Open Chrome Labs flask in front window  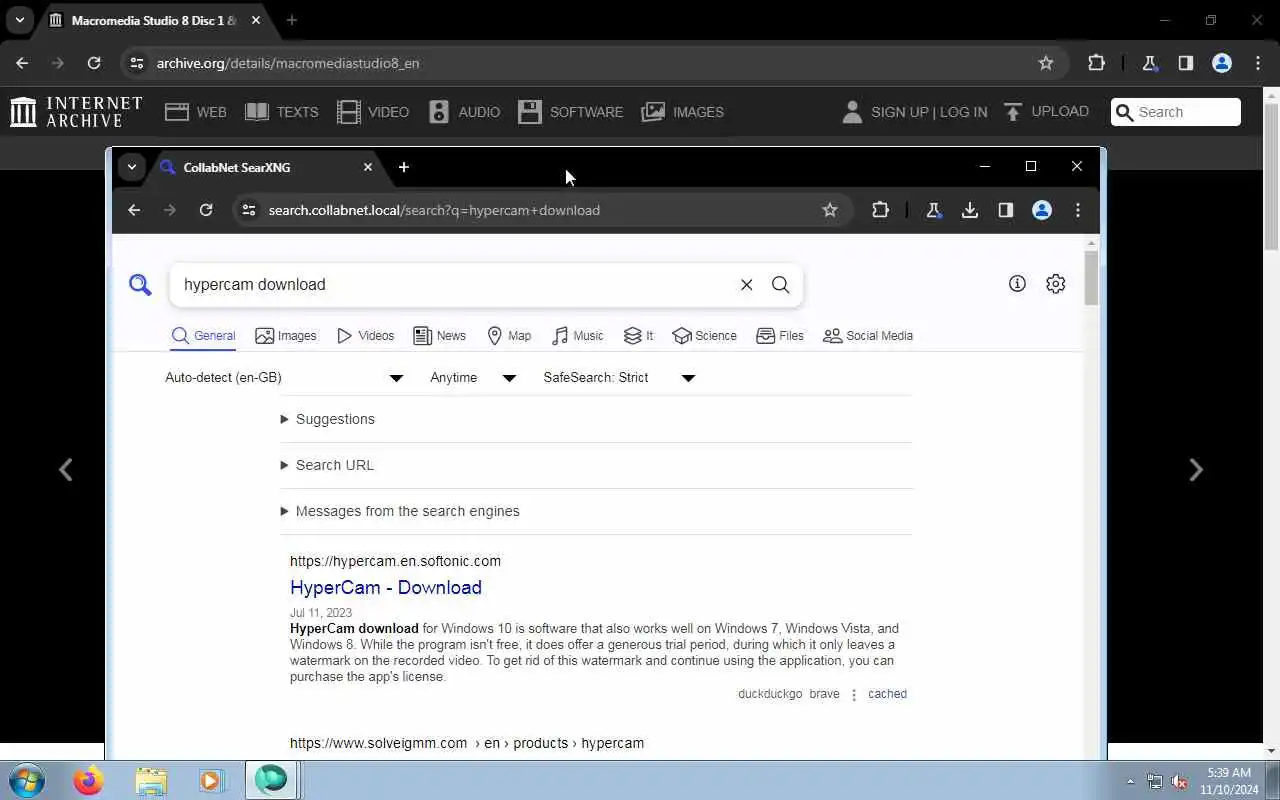pos(933,210)
